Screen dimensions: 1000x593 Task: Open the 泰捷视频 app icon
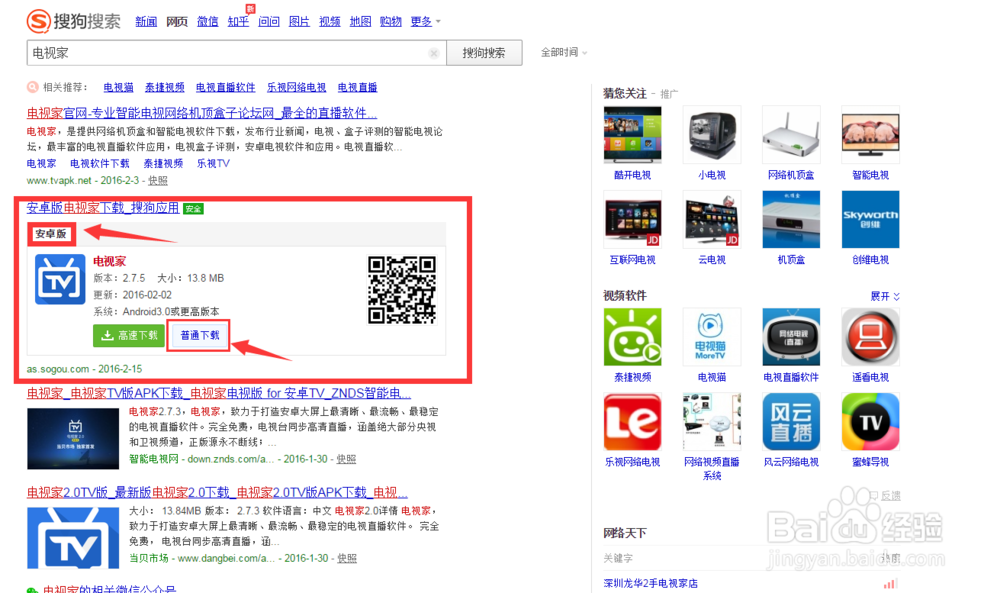tap(633, 337)
